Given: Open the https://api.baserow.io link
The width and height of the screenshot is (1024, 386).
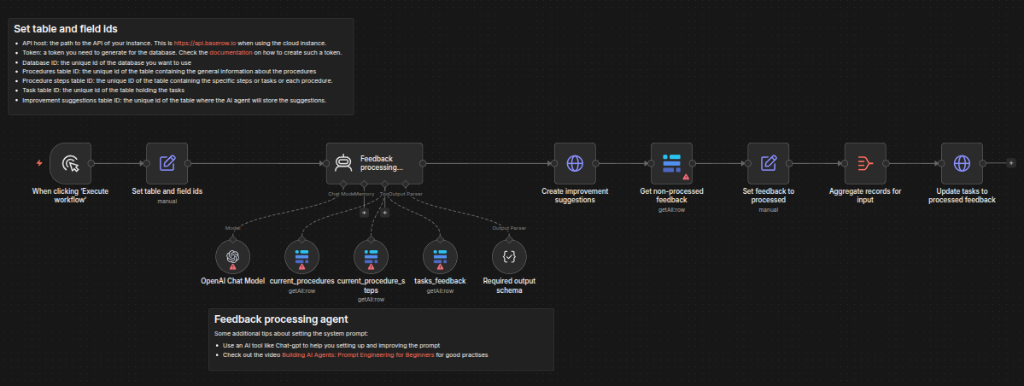Looking at the screenshot, I should pyautogui.click(x=204, y=43).
